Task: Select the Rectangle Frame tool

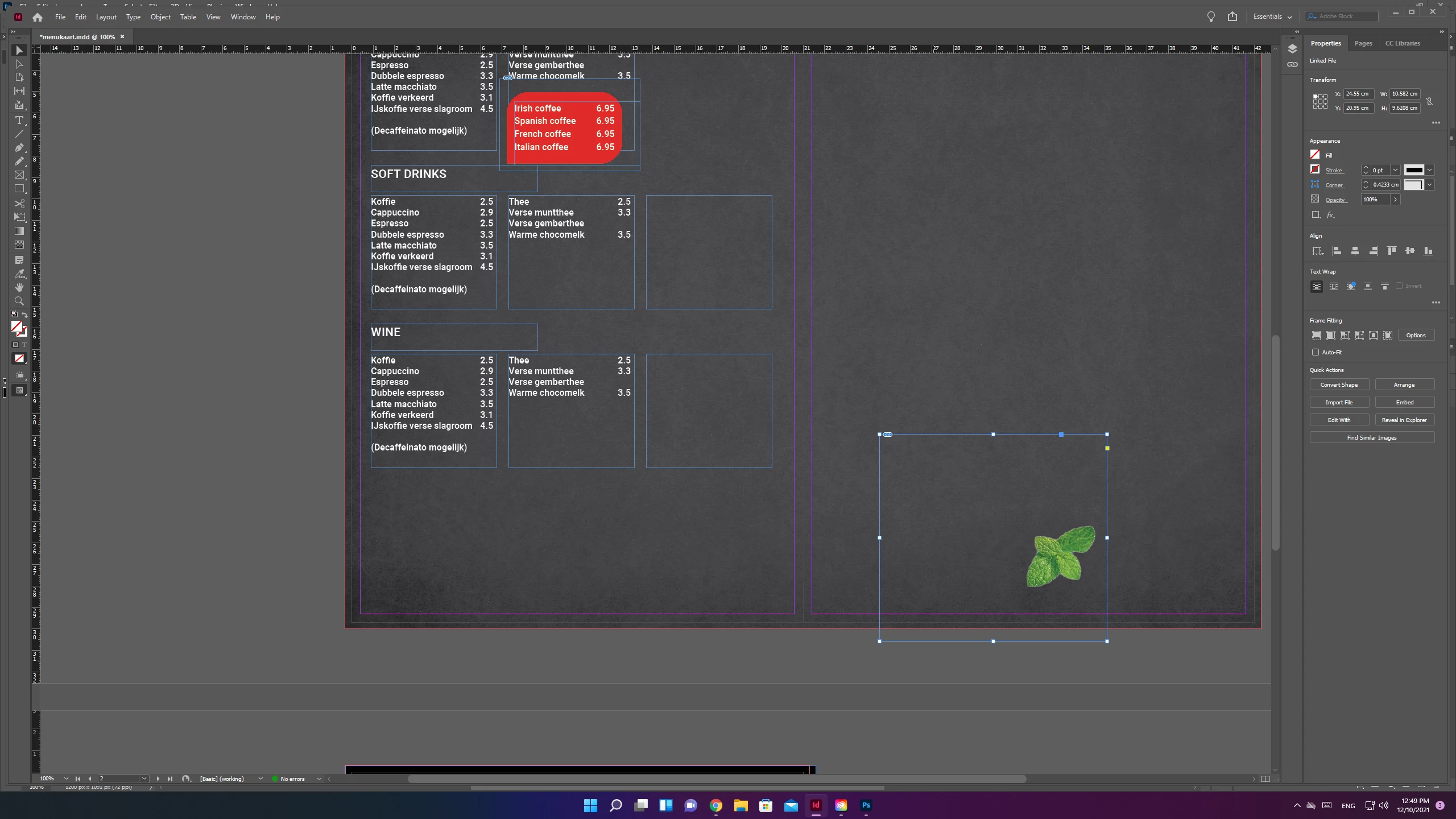Action: [x=19, y=175]
